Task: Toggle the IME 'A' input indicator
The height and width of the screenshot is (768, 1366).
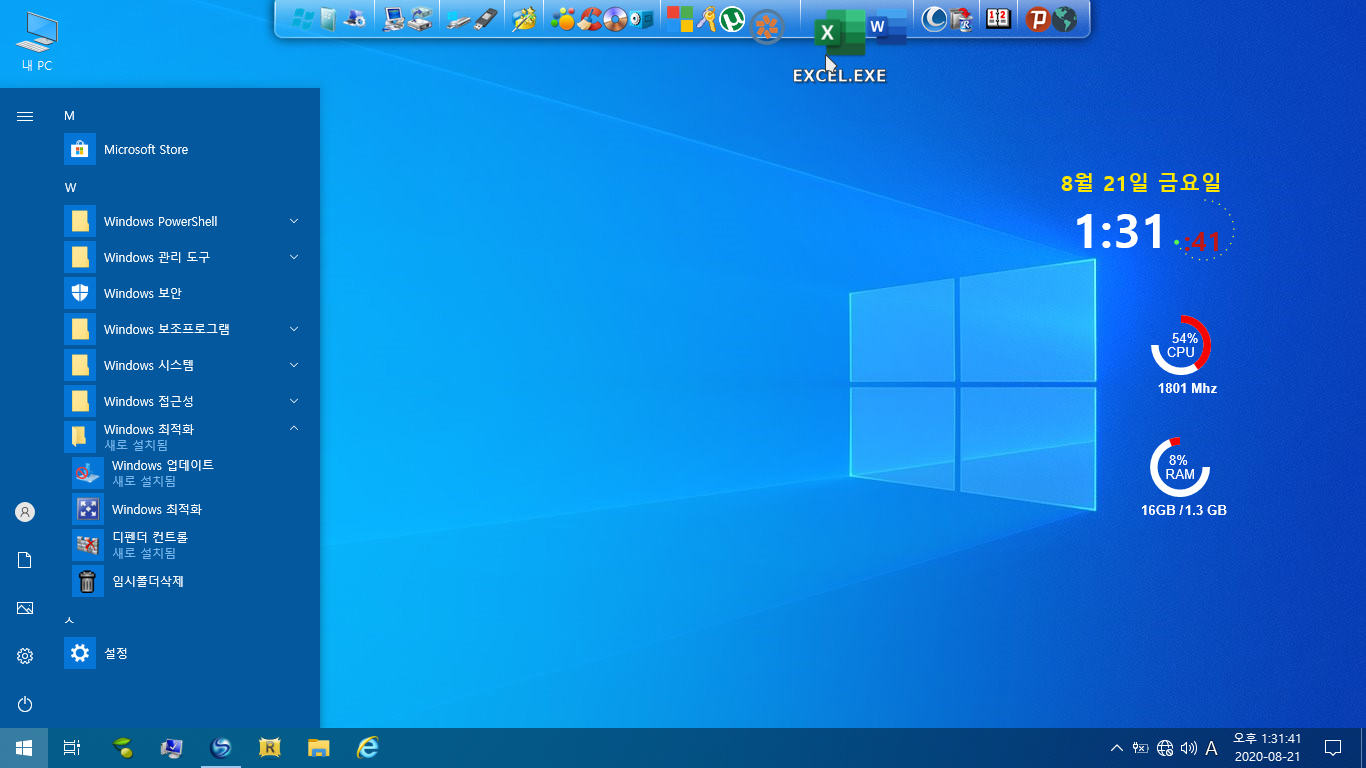Action: 1212,748
